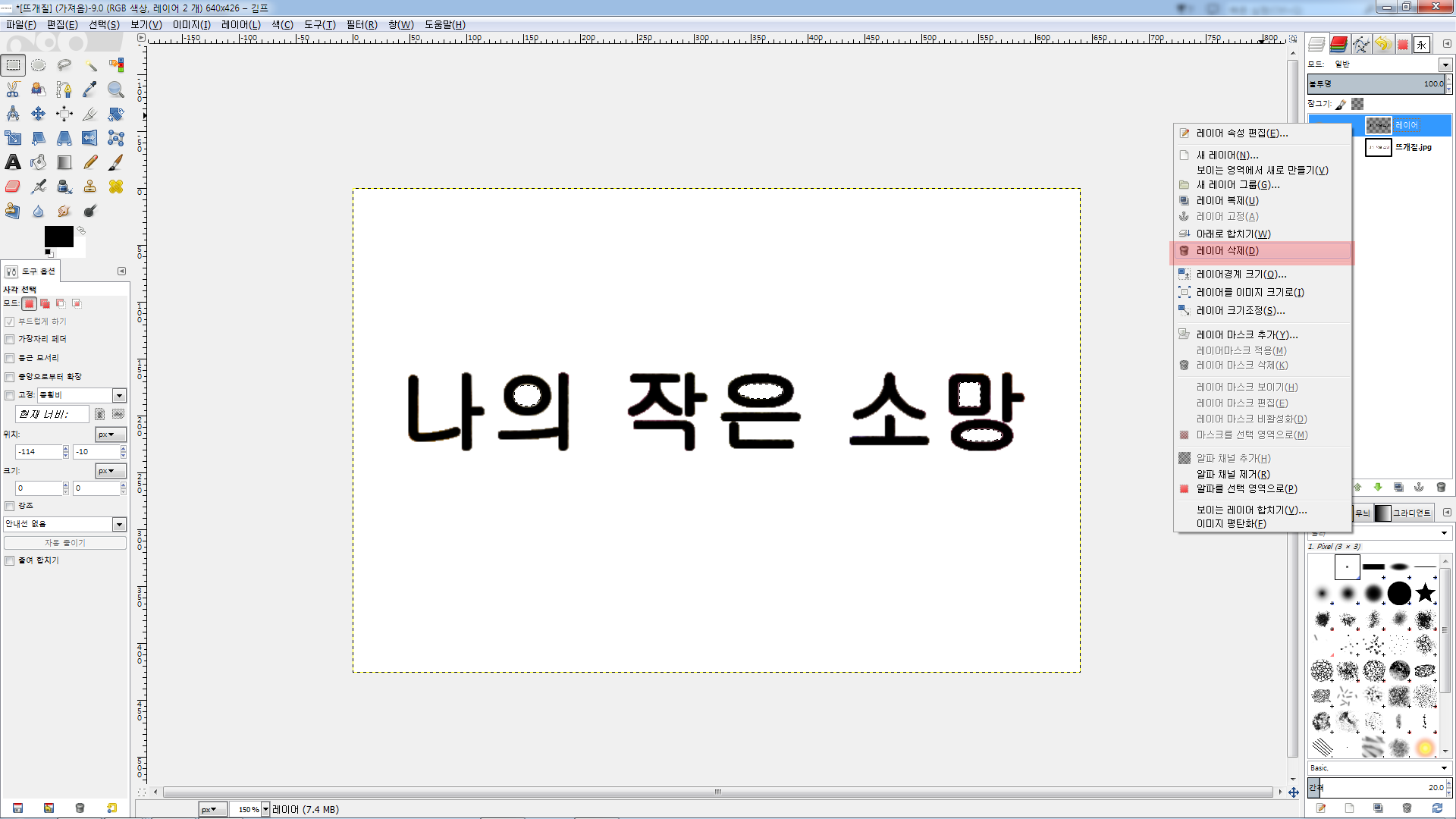Select the Move tool
1456x819 pixels.
click(39, 114)
